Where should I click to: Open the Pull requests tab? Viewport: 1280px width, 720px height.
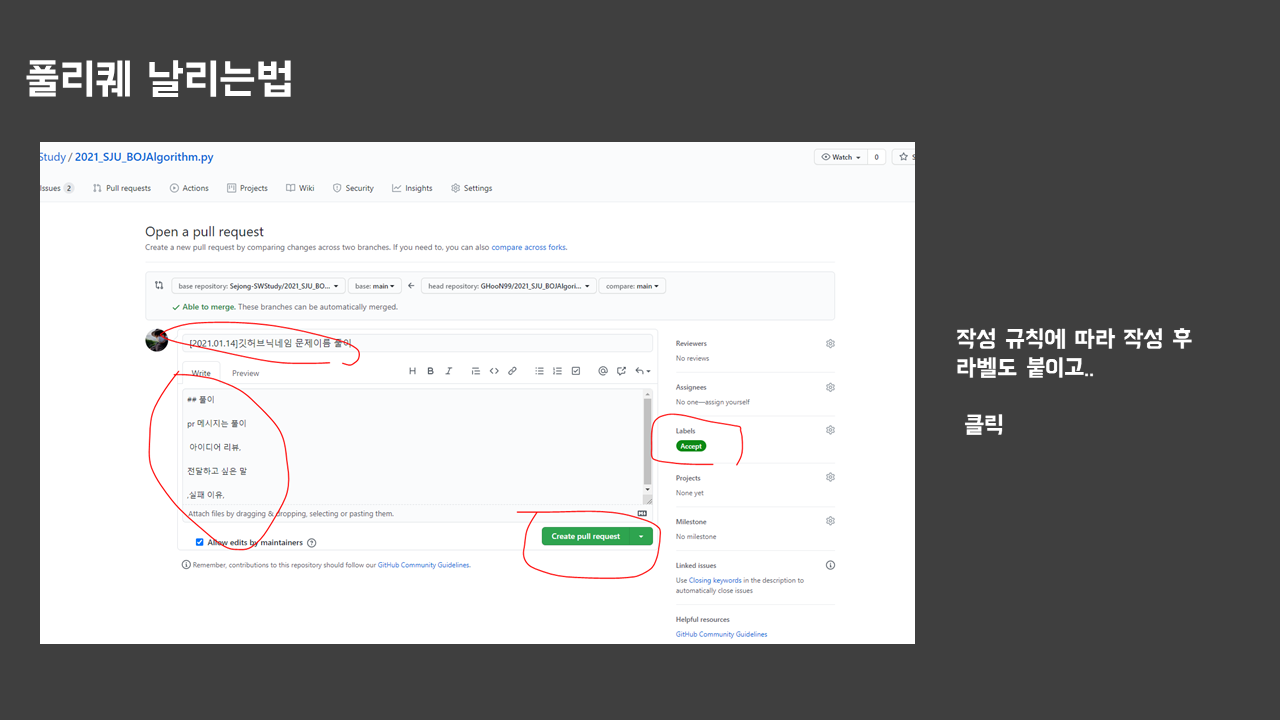pos(122,188)
